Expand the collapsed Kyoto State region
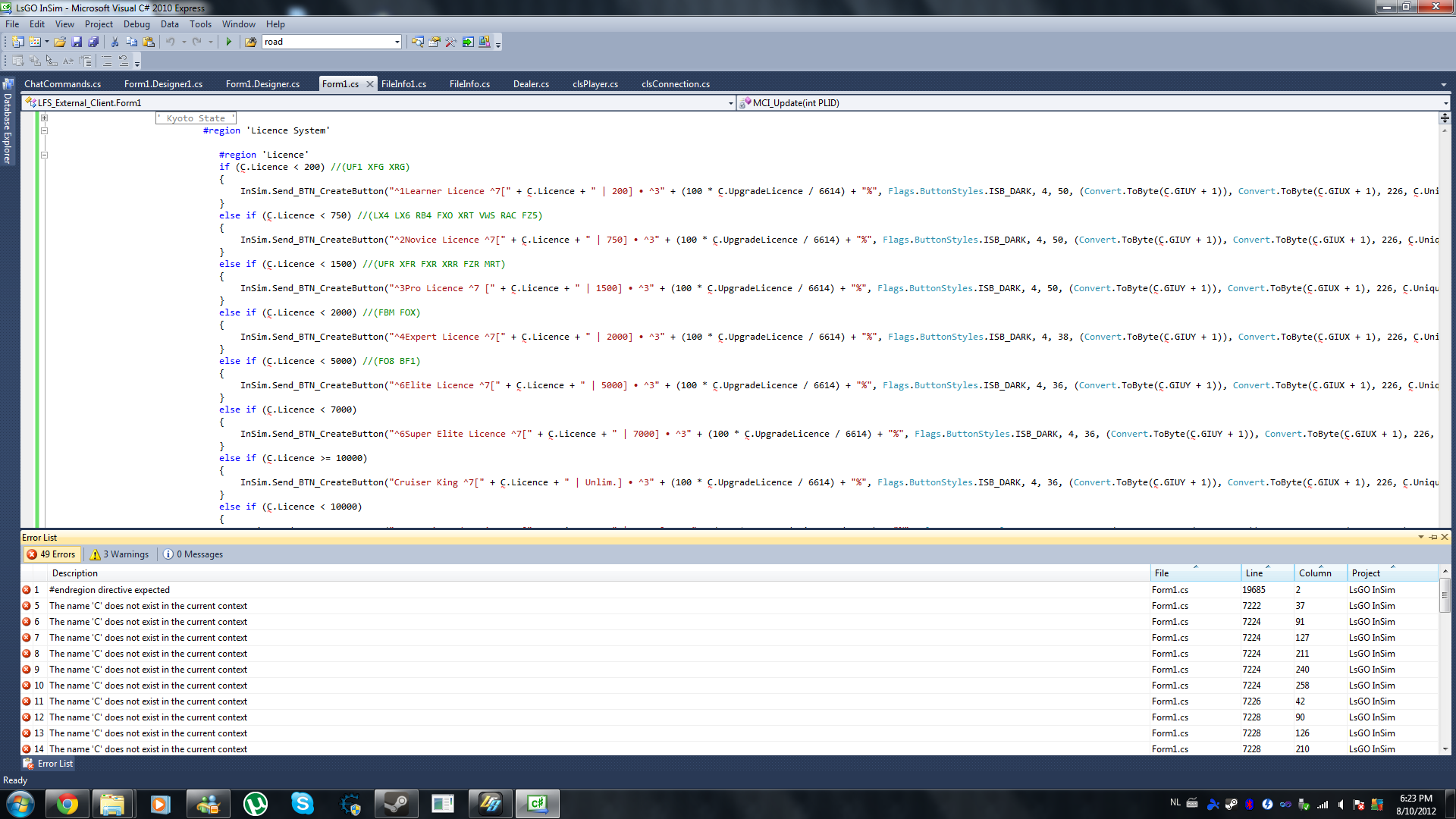 pyautogui.click(x=44, y=118)
